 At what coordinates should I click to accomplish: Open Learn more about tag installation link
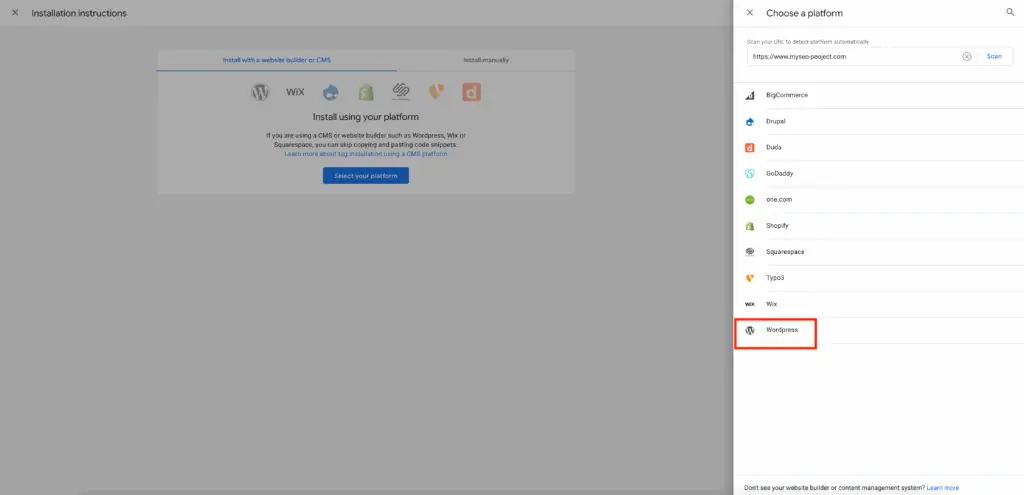tap(366, 154)
